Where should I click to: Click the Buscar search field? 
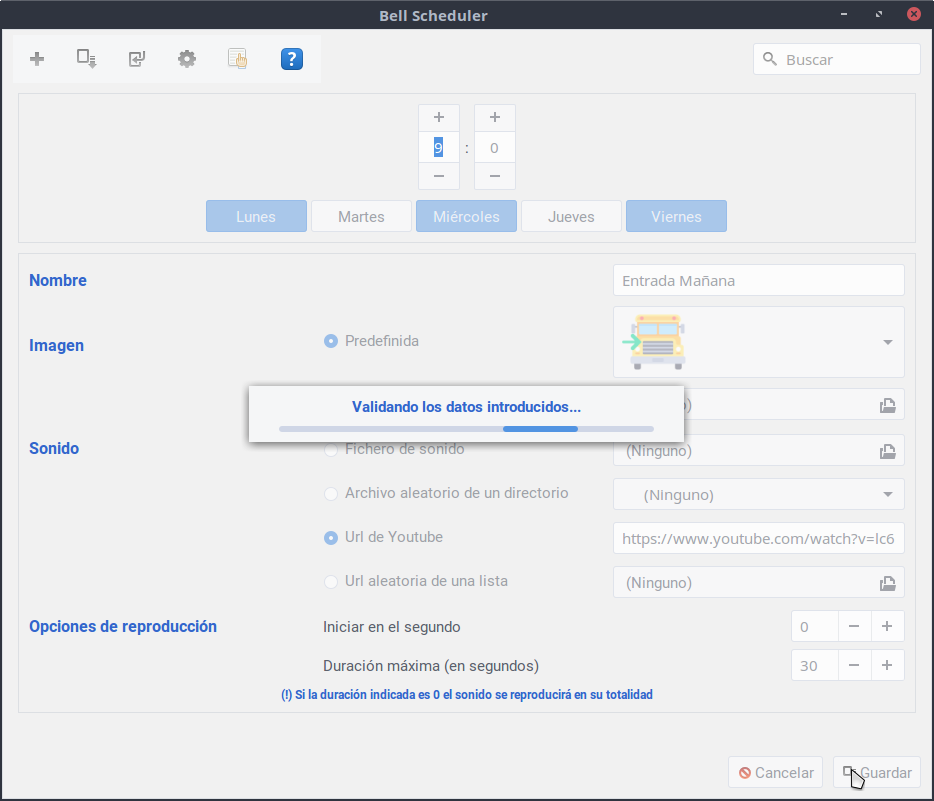847,59
